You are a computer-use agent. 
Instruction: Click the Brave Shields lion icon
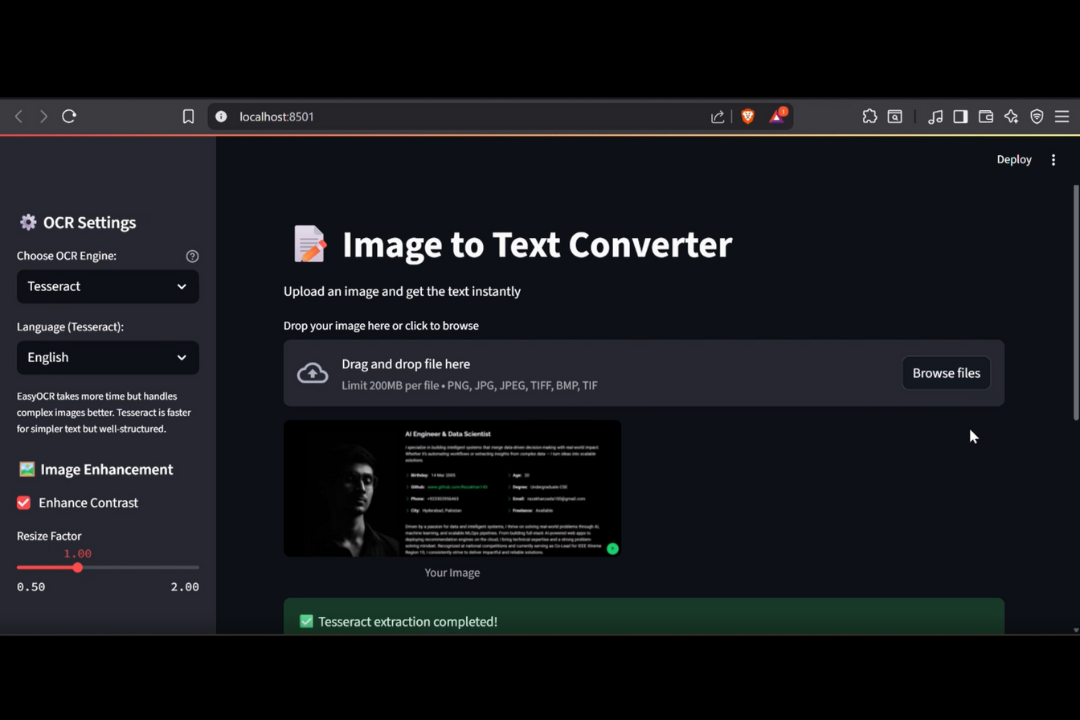pos(747,117)
